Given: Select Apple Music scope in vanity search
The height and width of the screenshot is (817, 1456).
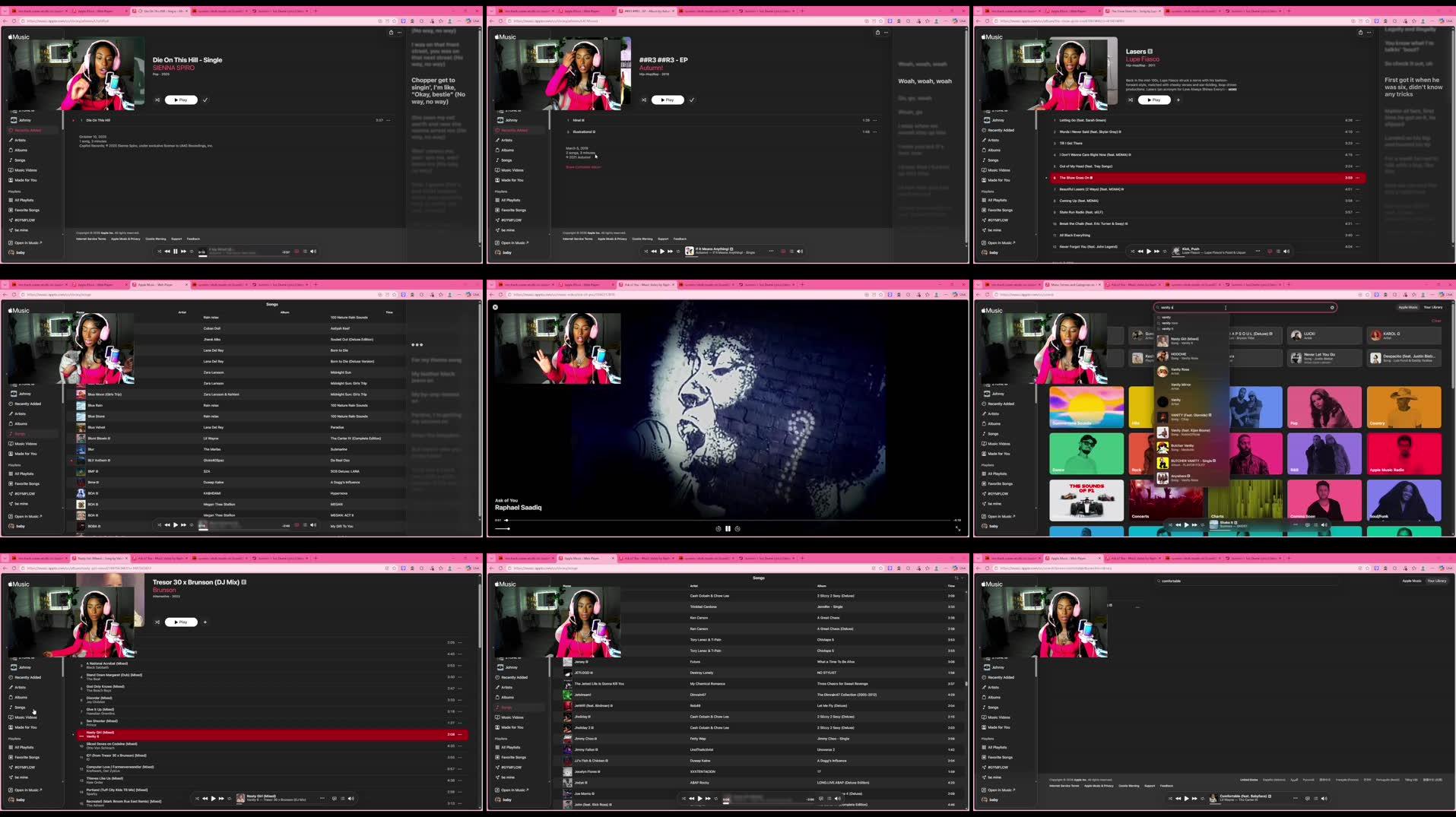Looking at the screenshot, I should tap(1408, 308).
